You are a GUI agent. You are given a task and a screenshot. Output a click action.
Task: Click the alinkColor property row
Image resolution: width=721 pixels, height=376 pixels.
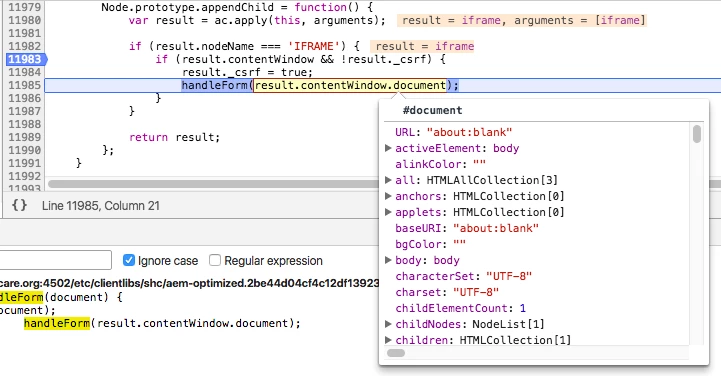(x=441, y=164)
